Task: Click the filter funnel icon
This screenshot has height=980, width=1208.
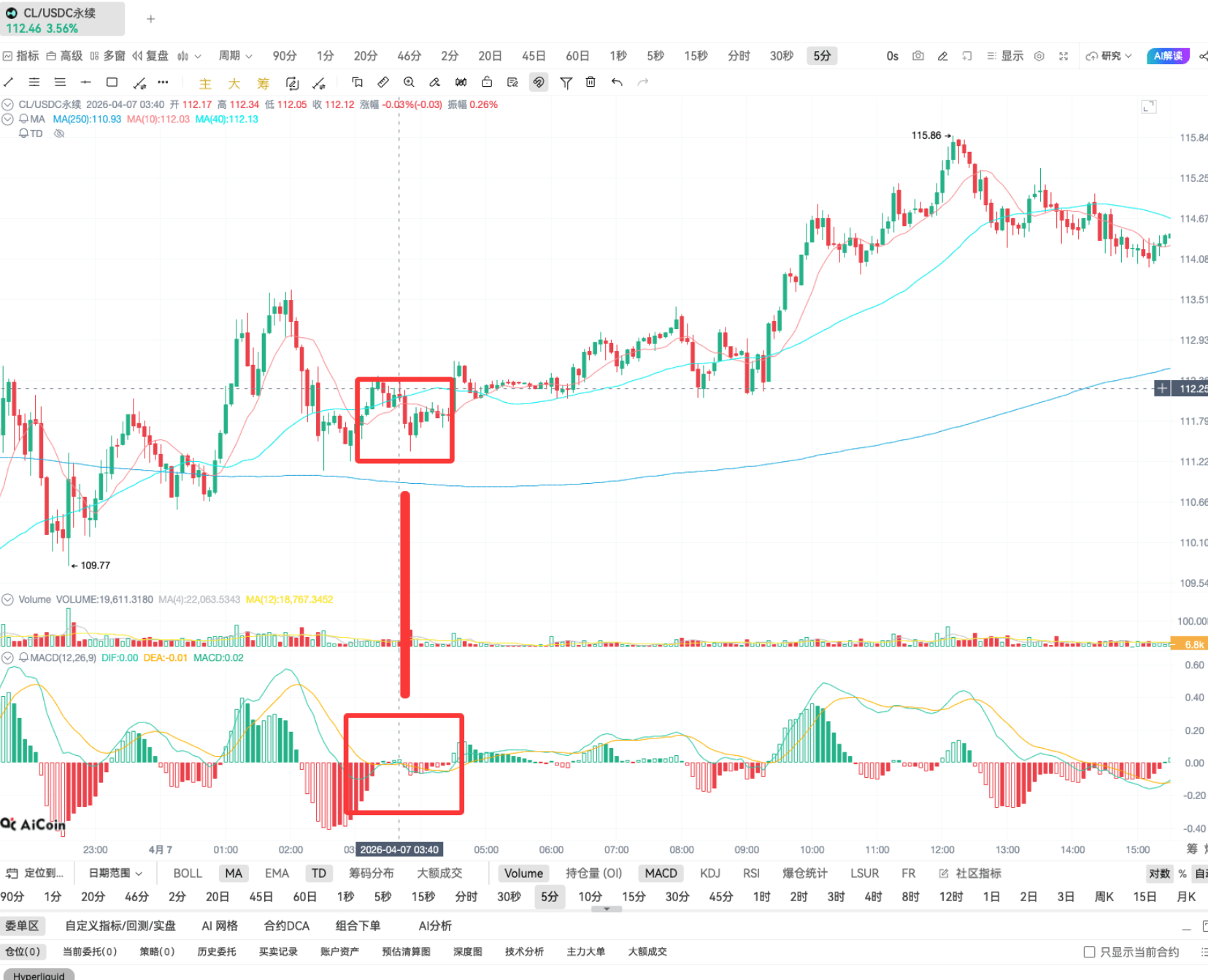Action: coord(566,82)
